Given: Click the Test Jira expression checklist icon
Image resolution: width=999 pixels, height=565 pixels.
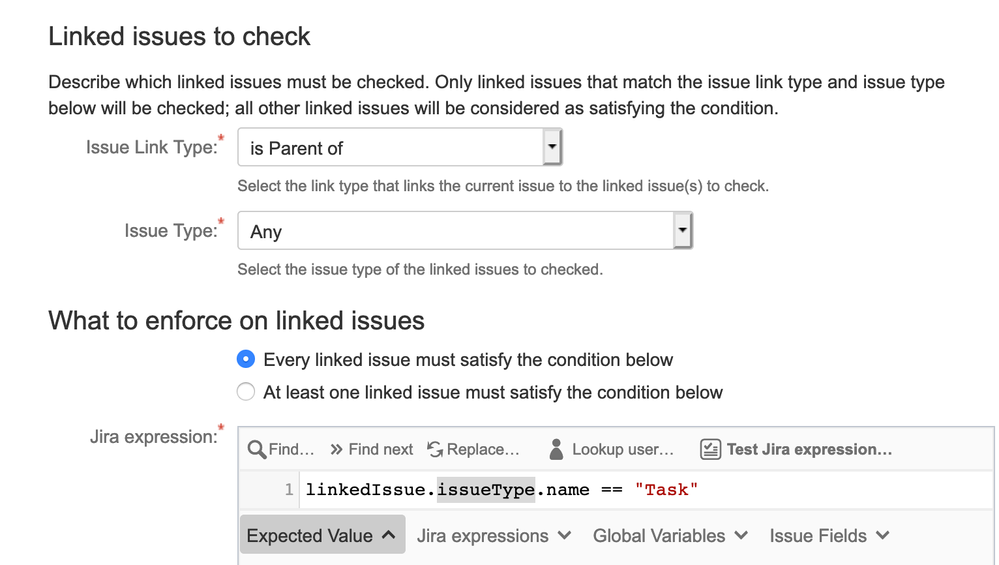Looking at the screenshot, I should [x=710, y=449].
